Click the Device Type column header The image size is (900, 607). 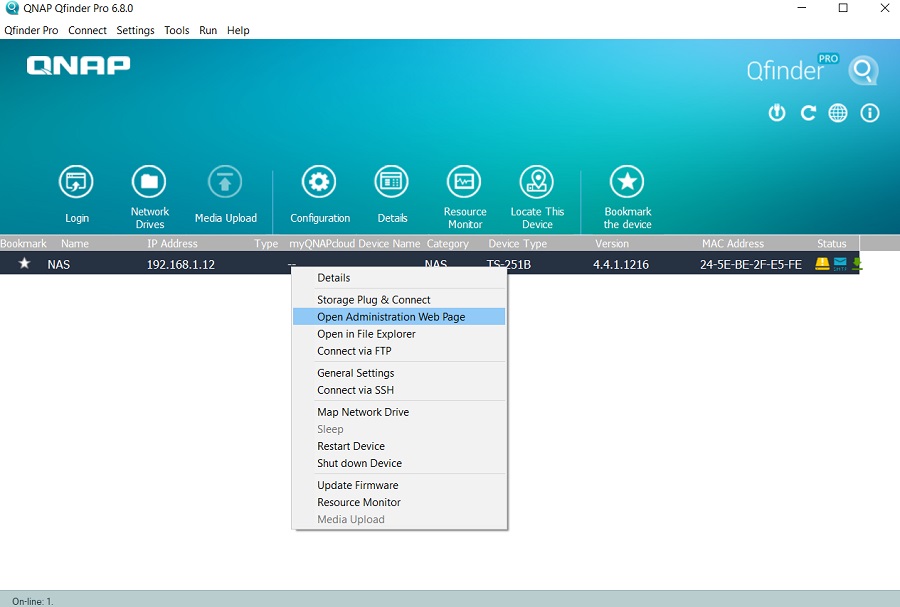pyautogui.click(x=518, y=243)
